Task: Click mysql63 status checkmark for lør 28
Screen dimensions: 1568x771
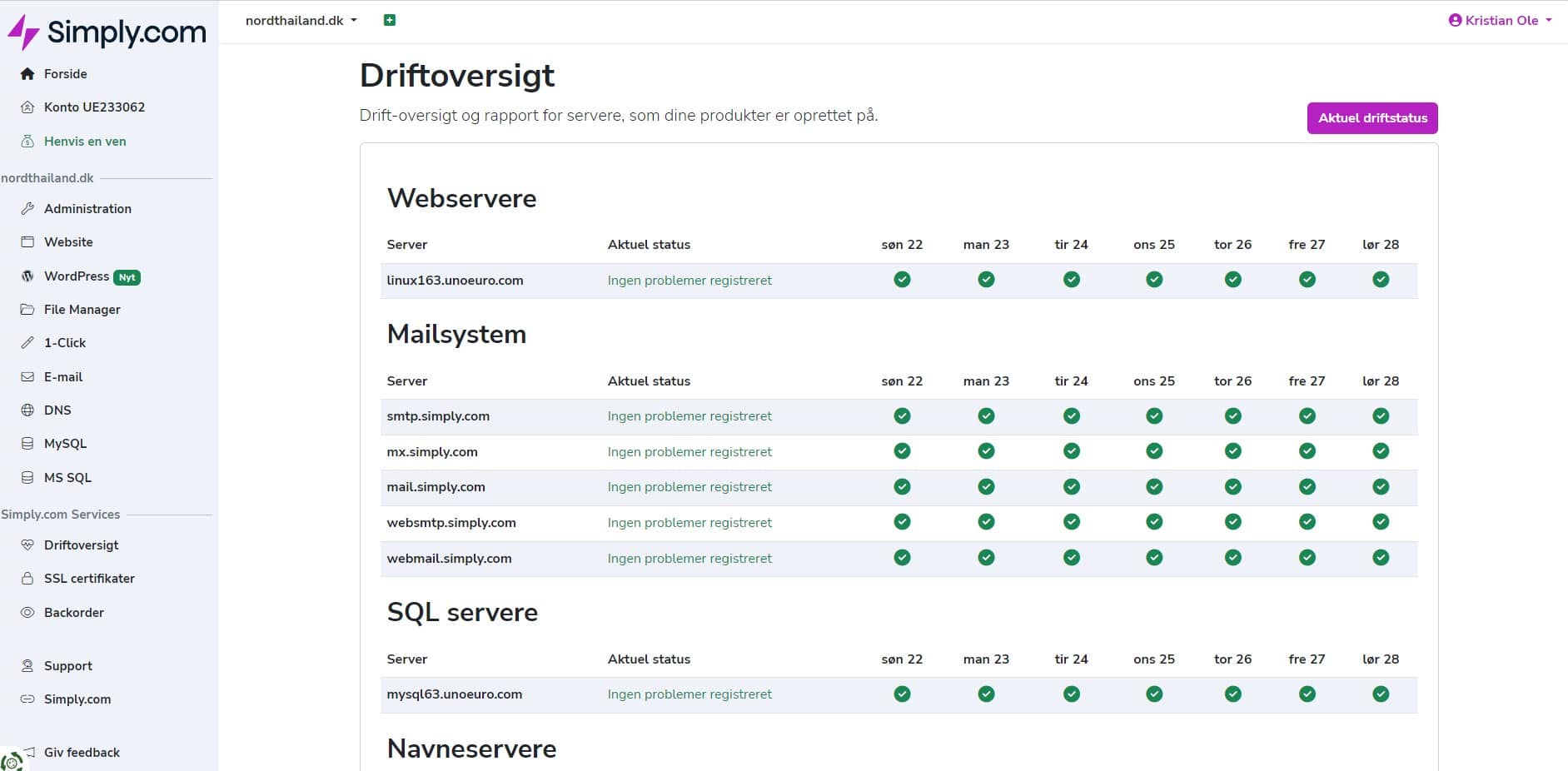Action: pos(1381,694)
